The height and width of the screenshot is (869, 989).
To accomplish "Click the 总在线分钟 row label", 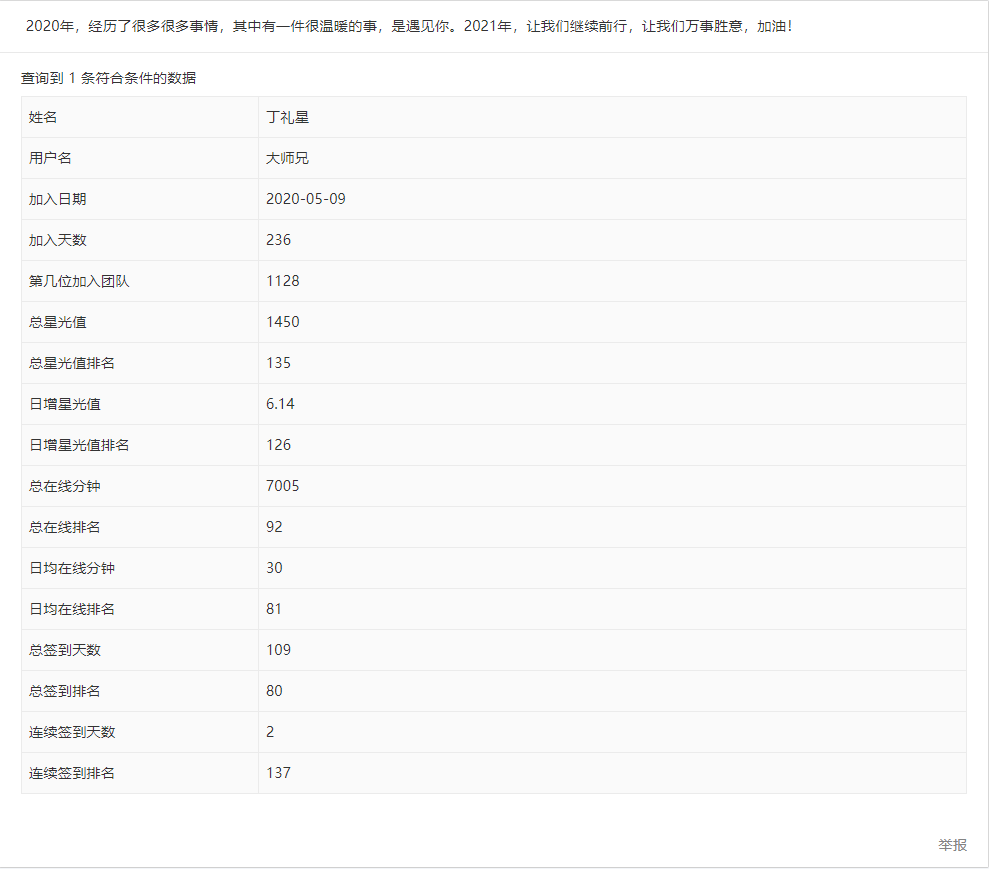I will (x=64, y=486).
